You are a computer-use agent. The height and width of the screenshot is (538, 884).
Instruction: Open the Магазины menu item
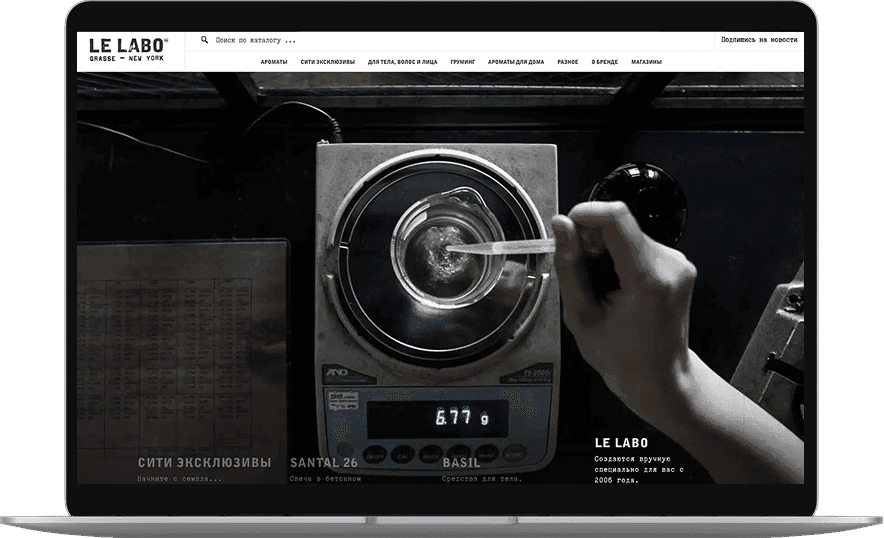pyautogui.click(x=646, y=62)
